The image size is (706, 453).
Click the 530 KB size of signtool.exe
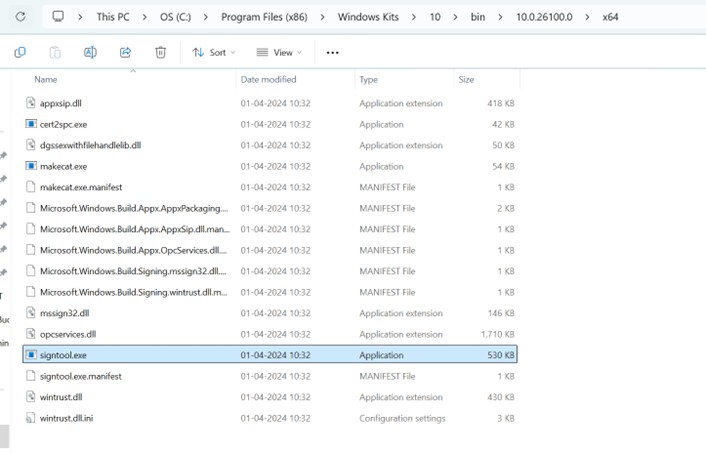pyautogui.click(x=501, y=355)
